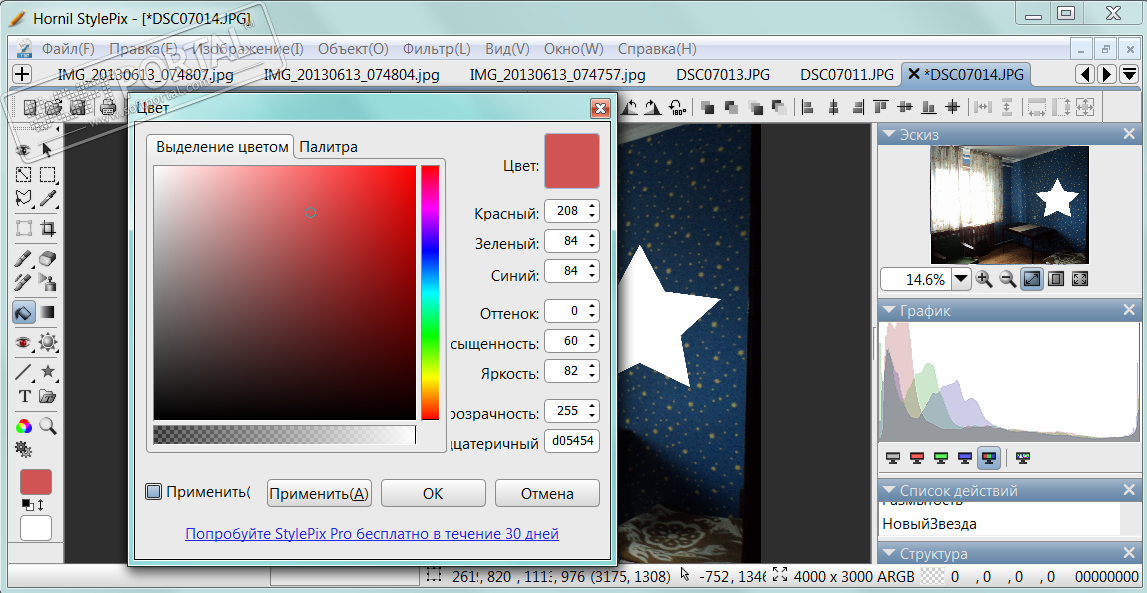Activate the Red Eye removal tool
The height and width of the screenshot is (593, 1147).
25,343
